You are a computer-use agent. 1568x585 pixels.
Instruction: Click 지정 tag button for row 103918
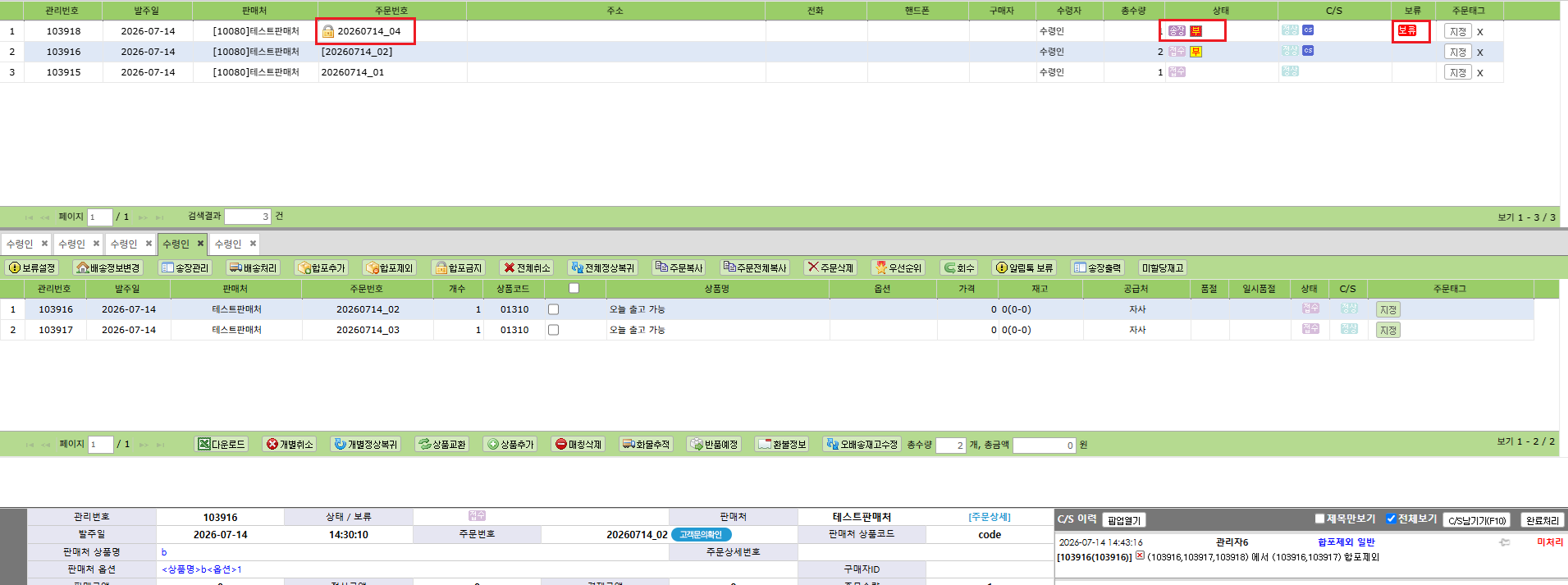[x=1458, y=31]
